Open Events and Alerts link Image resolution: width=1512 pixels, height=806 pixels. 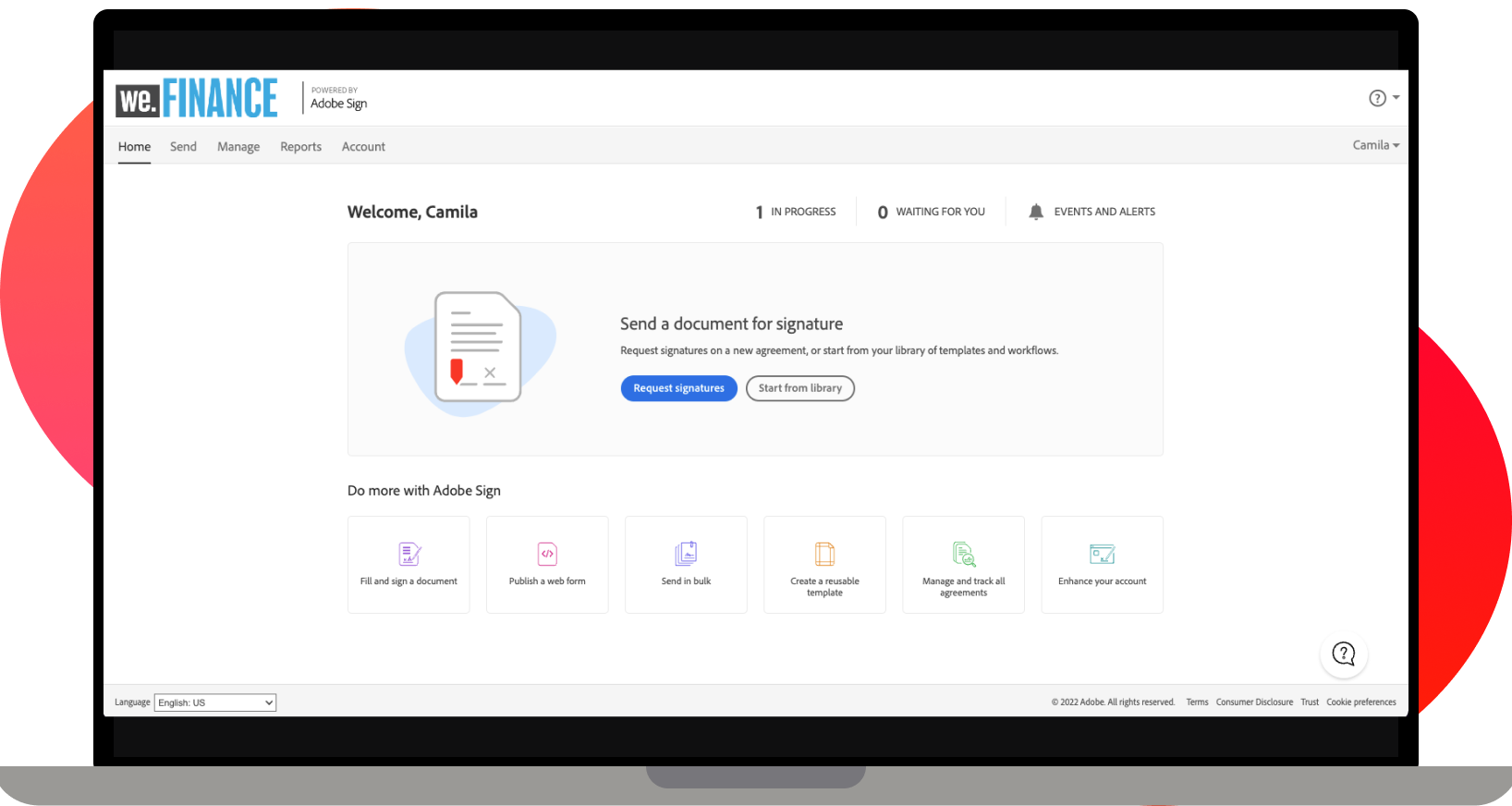[1104, 212]
